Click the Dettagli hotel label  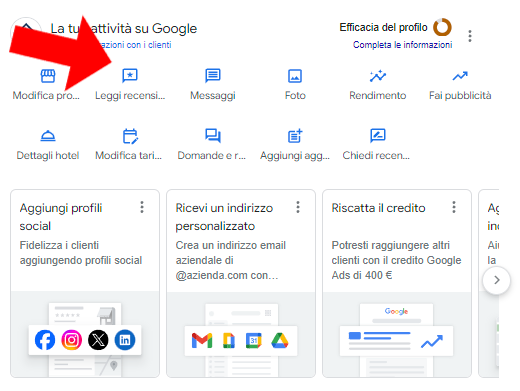(x=48, y=155)
